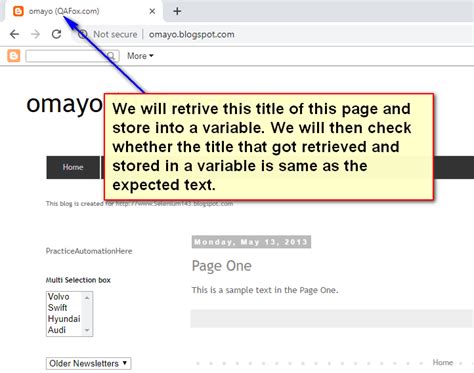Click PracticeAutomationHere text
The height and width of the screenshot is (373, 474).
(x=89, y=251)
